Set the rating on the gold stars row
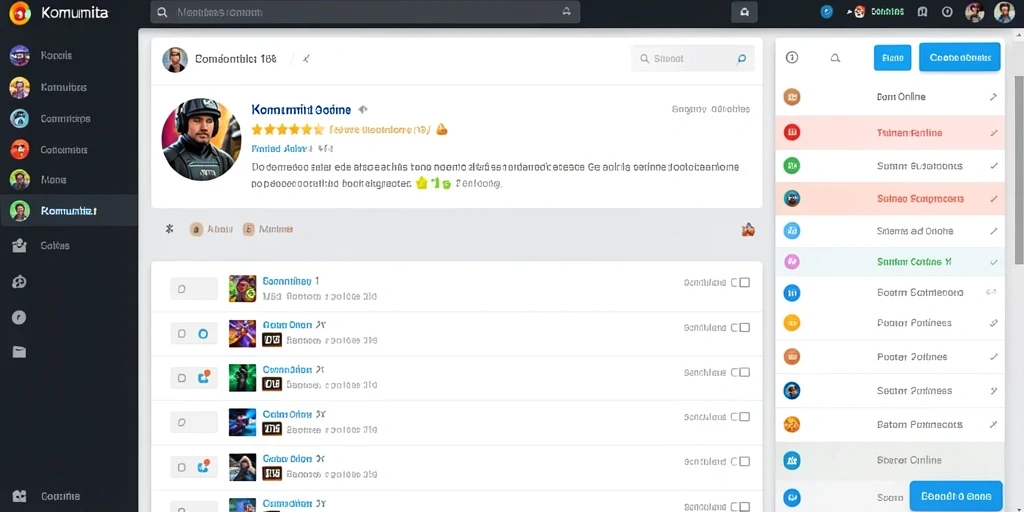The width and height of the screenshot is (1024, 512). point(287,129)
